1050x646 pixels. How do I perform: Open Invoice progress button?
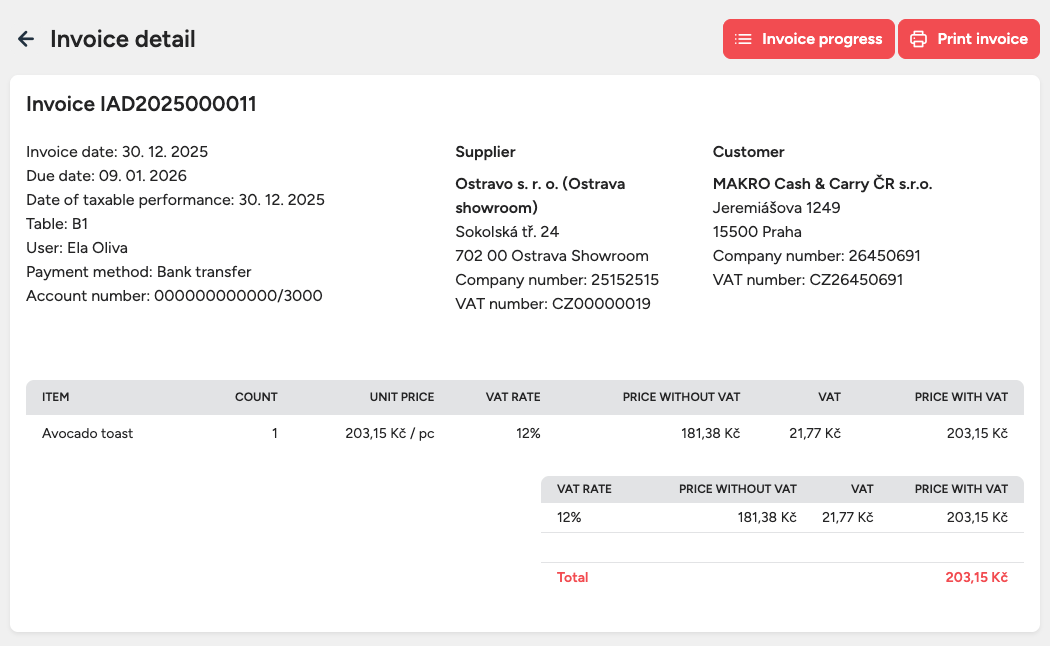(809, 39)
